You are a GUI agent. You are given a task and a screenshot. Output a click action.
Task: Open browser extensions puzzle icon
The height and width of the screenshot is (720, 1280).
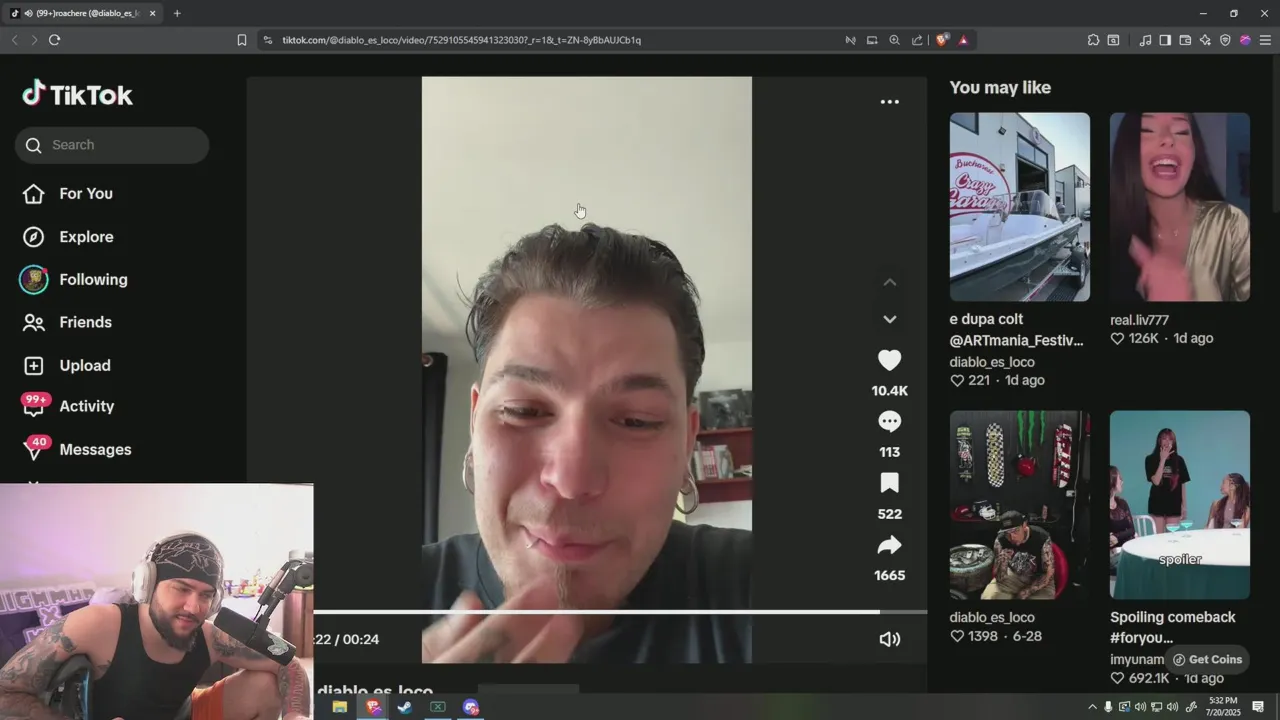[1093, 40]
